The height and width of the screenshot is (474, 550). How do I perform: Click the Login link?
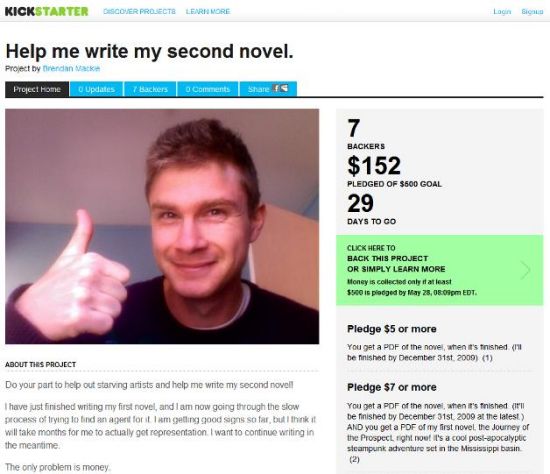502,12
